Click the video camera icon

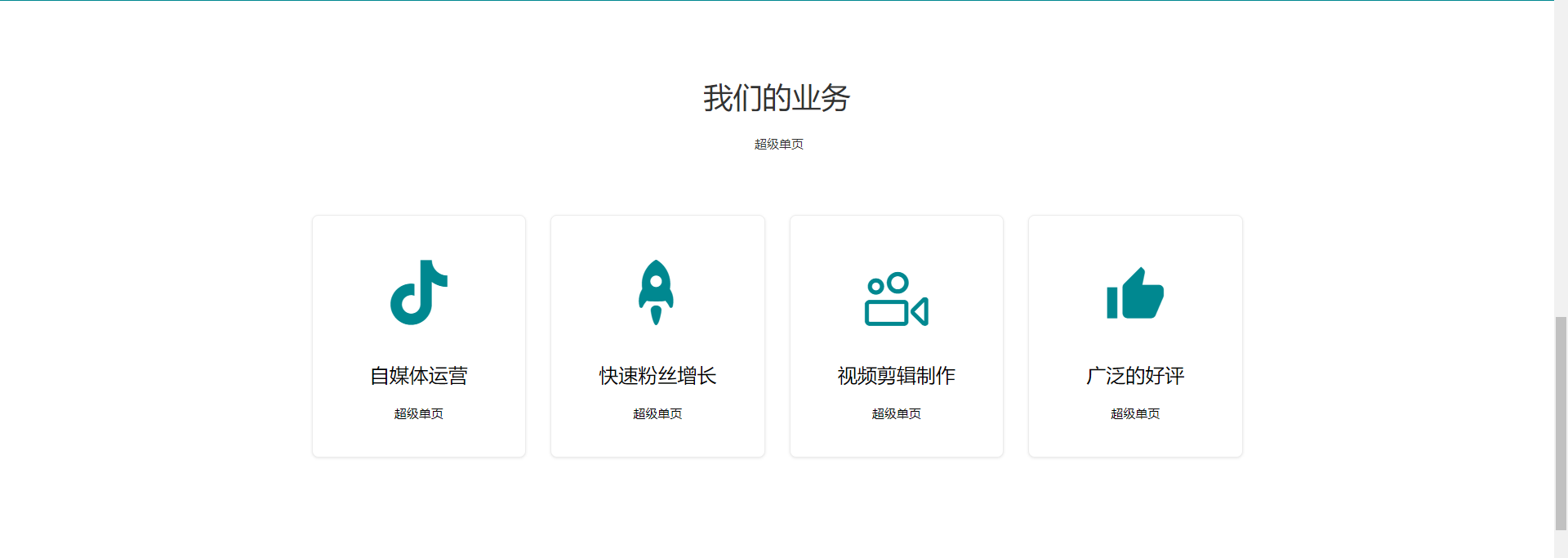896,299
